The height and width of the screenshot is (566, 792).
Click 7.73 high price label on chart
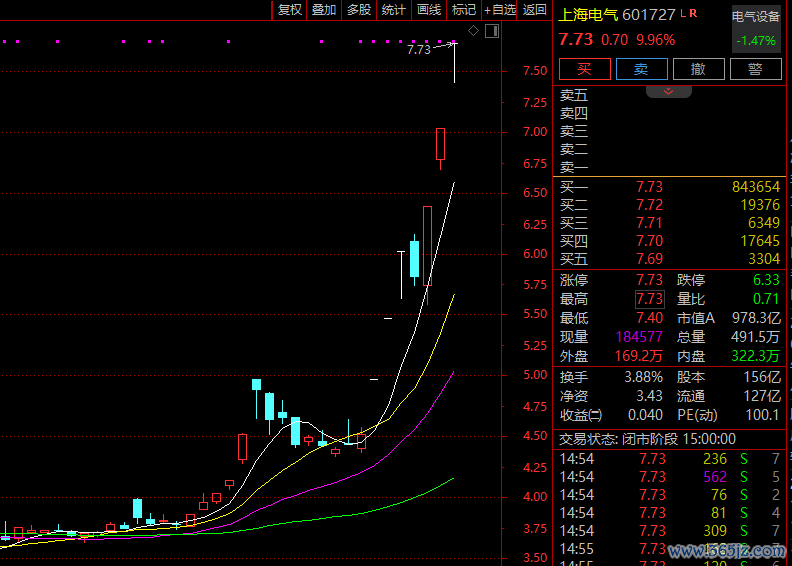419,49
